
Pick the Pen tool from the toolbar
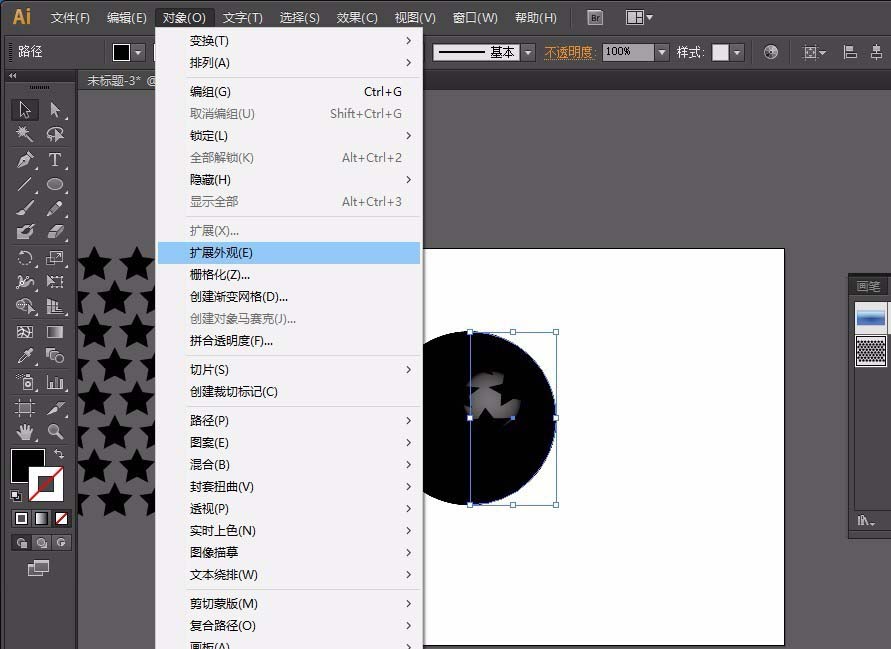tap(25, 159)
